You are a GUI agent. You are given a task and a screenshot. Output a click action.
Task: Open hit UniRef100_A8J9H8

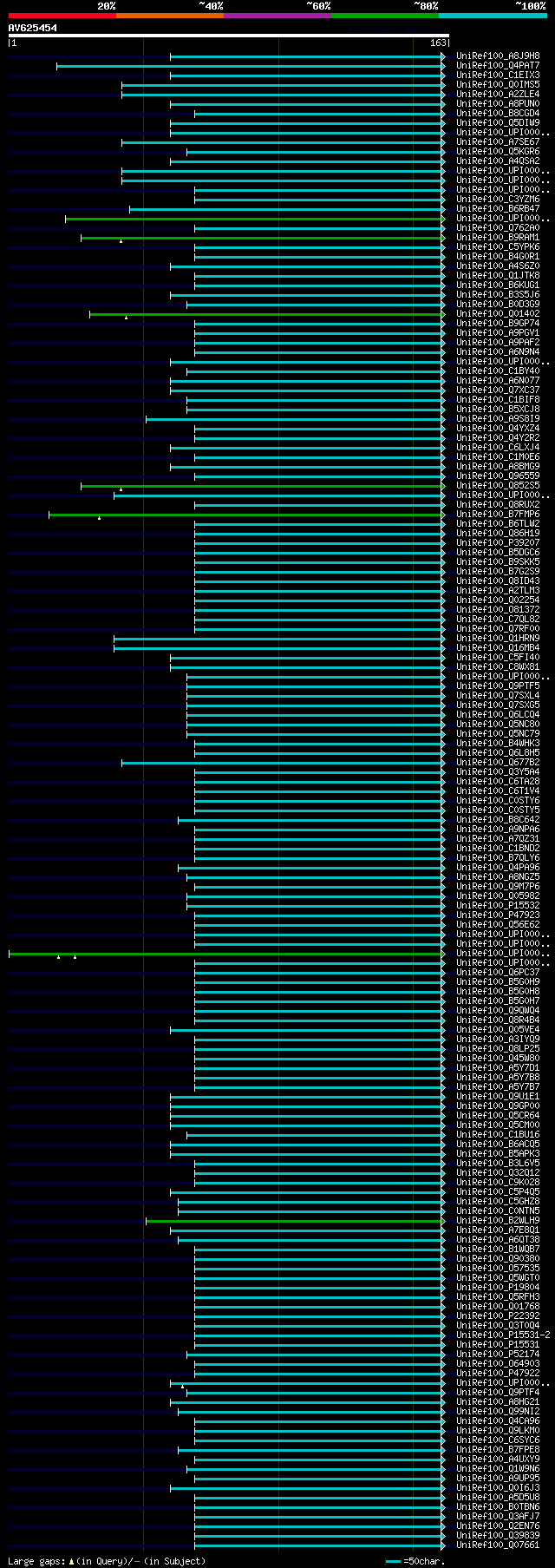click(x=498, y=56)
